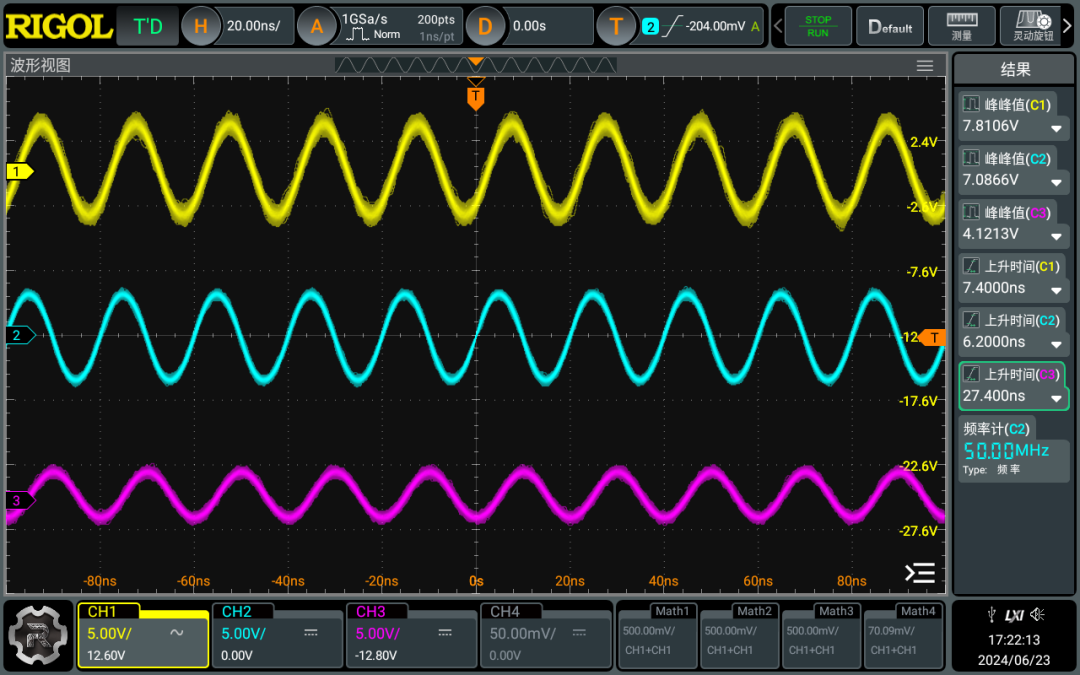Select the Math4 tab
Viewport: 1080px width, 675px height.
[918, 611]
